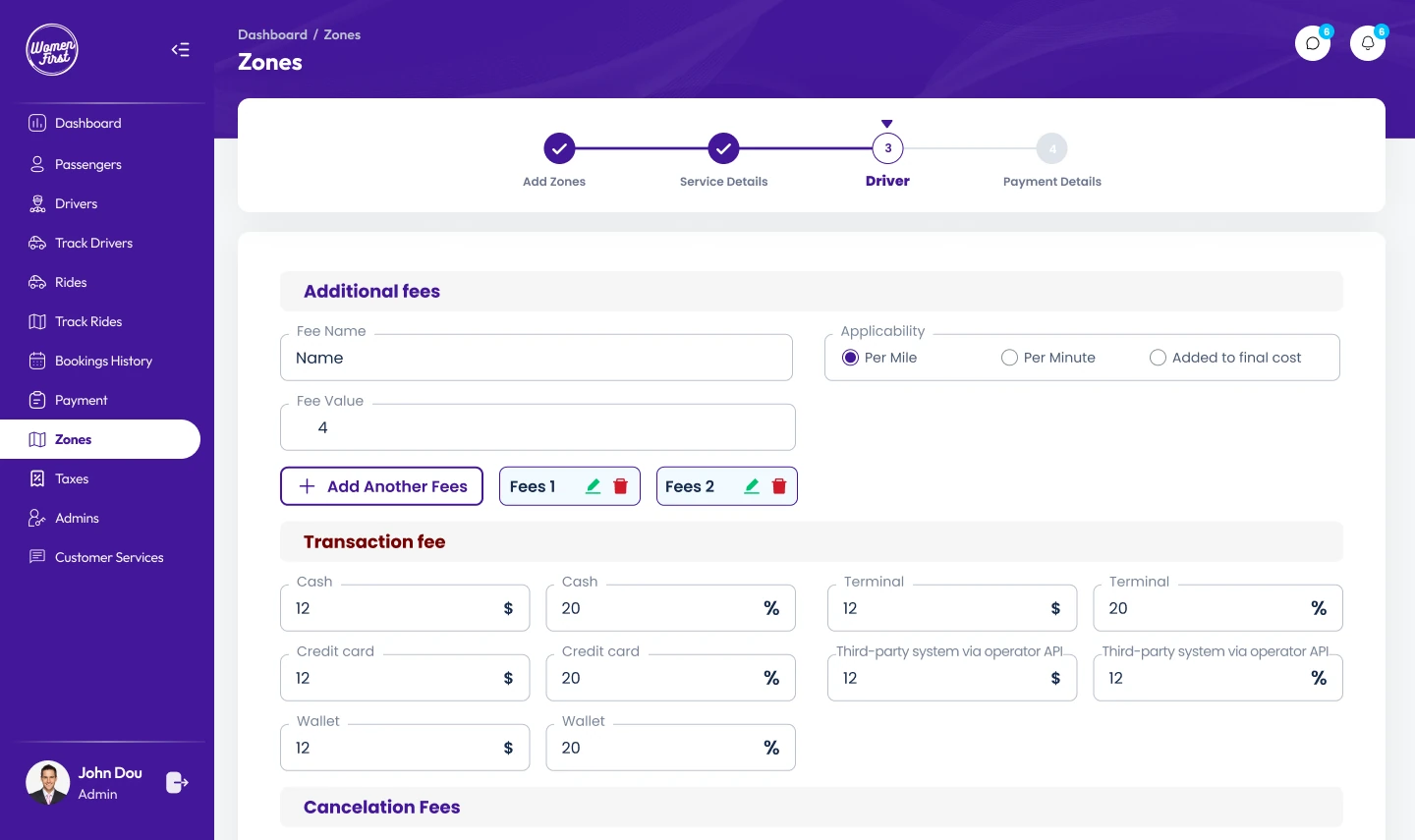Click Third-party system dollar field
Image resolution: width=1415 pixels, height=840 pixels.
click(x=952, y=678)
